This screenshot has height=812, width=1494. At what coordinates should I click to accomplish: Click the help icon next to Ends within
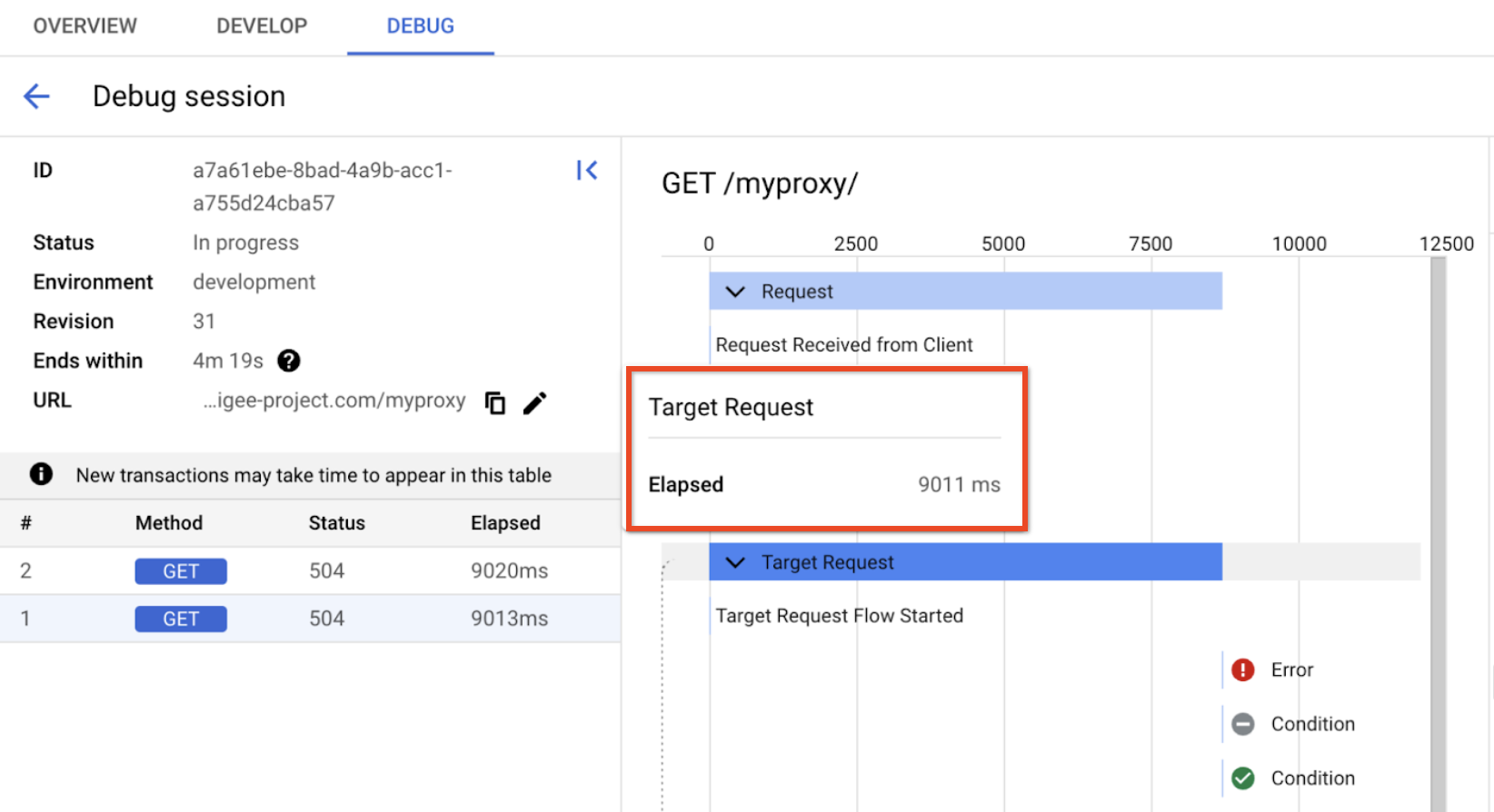(289, 361)
